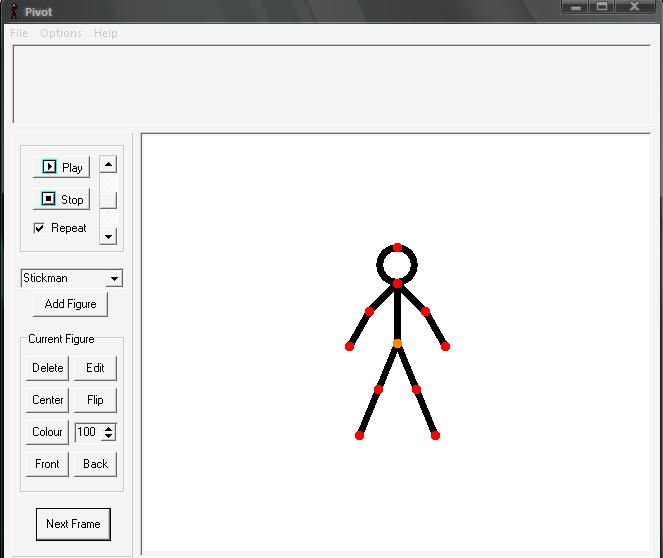
Task: Edit the current figure
Action: pyautogui.click(x=95, y=368)
